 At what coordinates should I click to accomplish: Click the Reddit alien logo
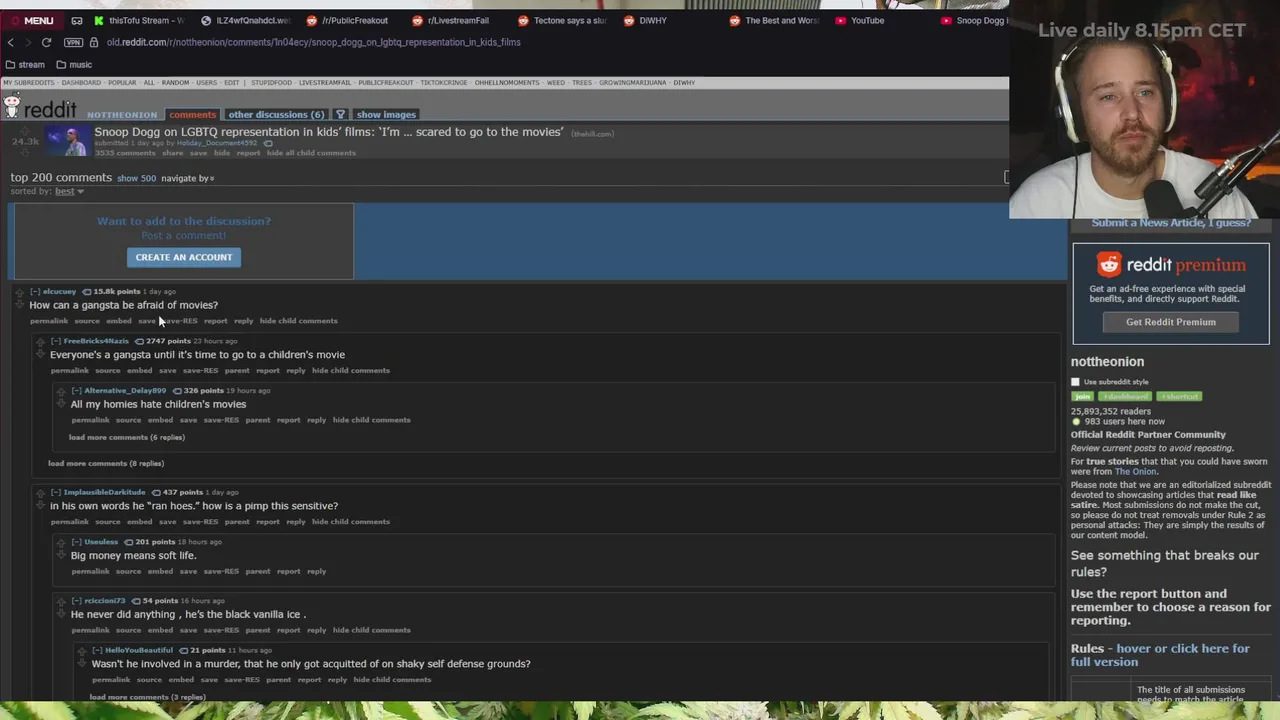(12, 104)
